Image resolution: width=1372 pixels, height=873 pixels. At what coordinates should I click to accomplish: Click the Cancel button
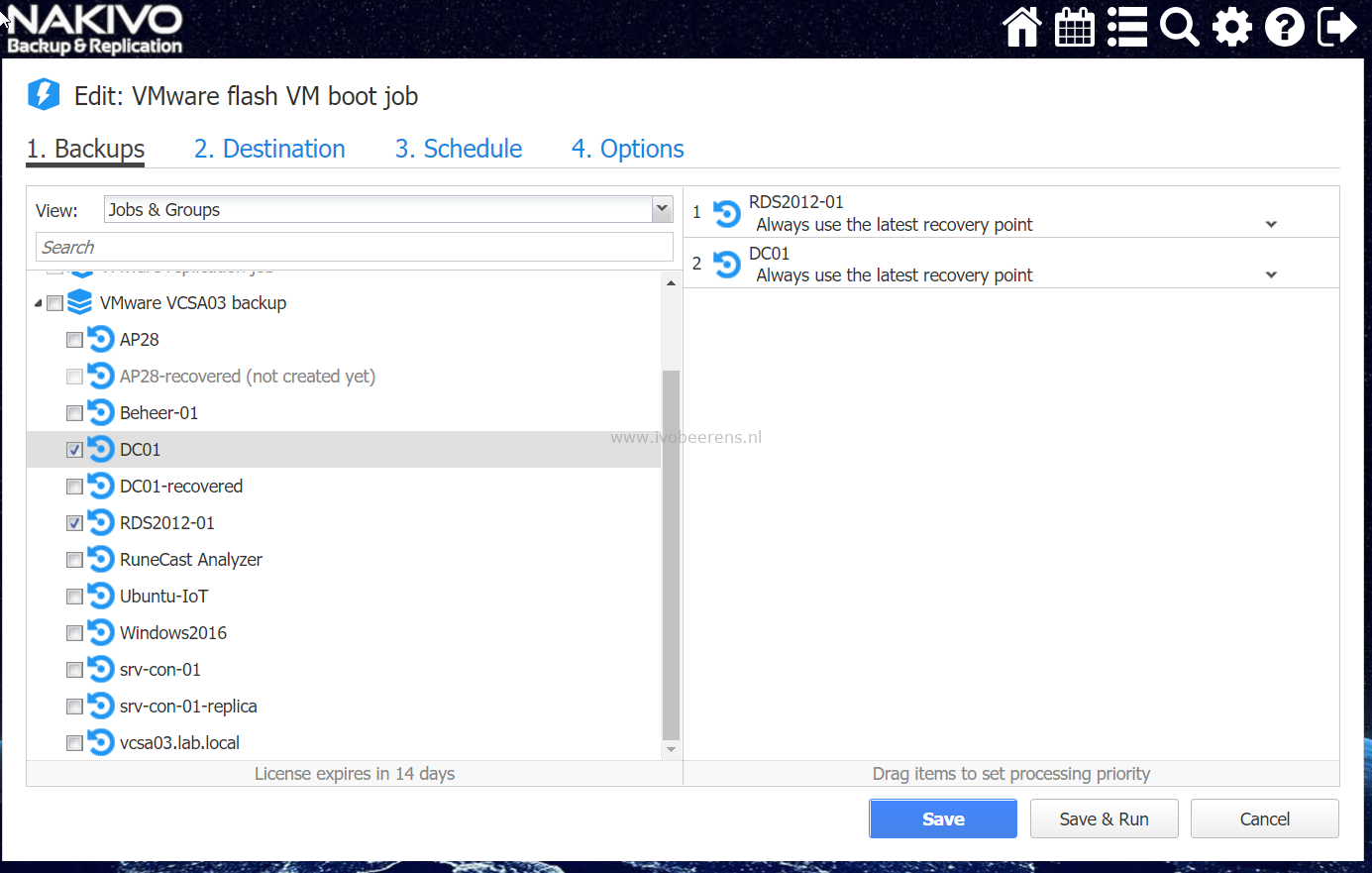[1265, 818]
